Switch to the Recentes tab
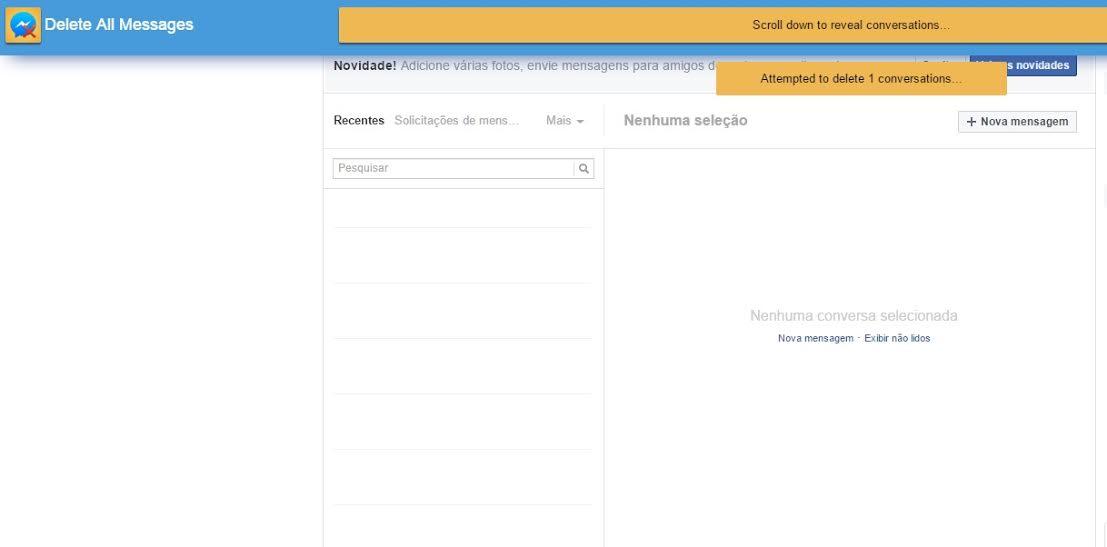 pyautogui.click(x=358, y=121)
